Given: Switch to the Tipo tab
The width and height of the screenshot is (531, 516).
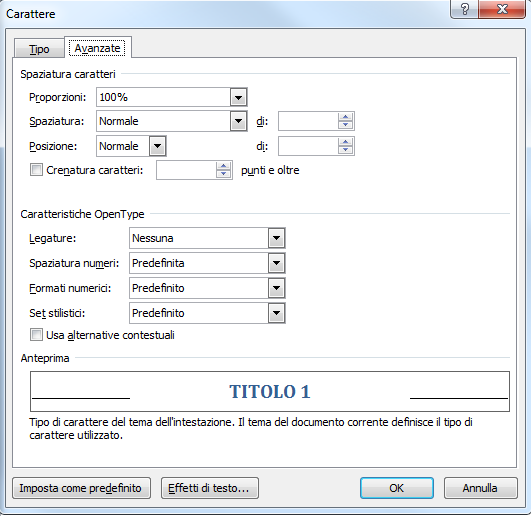Looking at the screenshot, I should tap(39, 49).
